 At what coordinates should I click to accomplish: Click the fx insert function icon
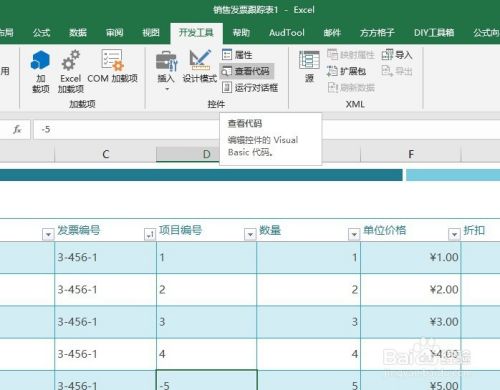pyautogui.click(x=17, y=129)
